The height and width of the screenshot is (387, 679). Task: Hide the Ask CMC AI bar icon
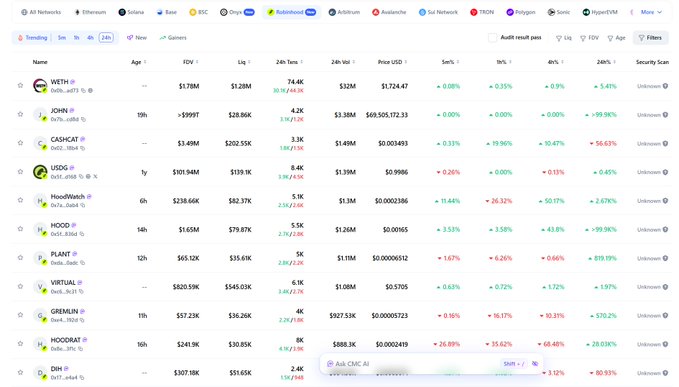click(x=535, y=364)
